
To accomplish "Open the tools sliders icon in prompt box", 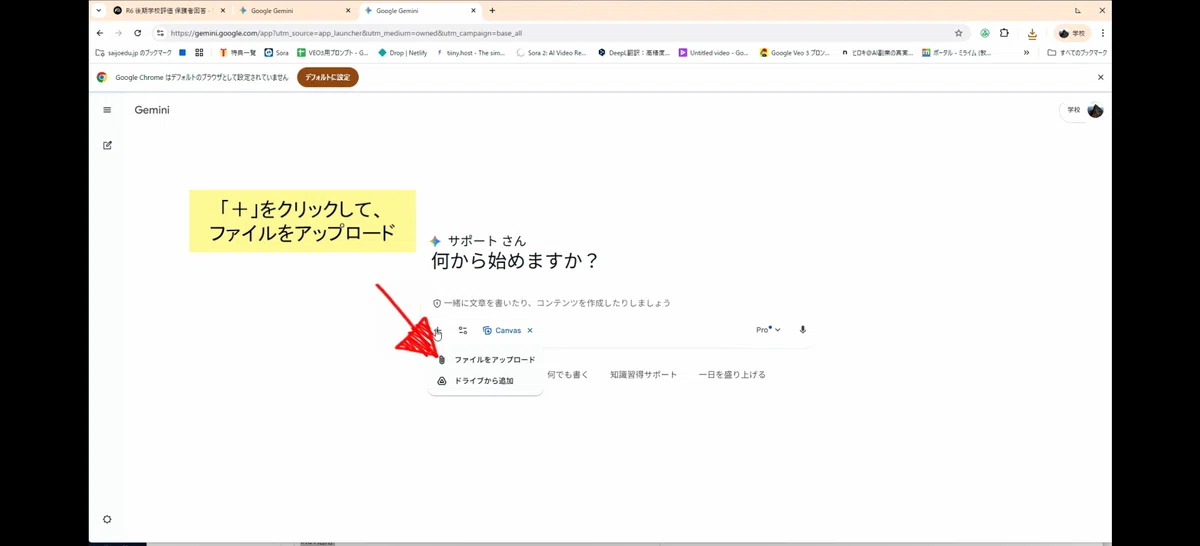I will (463, 330).
